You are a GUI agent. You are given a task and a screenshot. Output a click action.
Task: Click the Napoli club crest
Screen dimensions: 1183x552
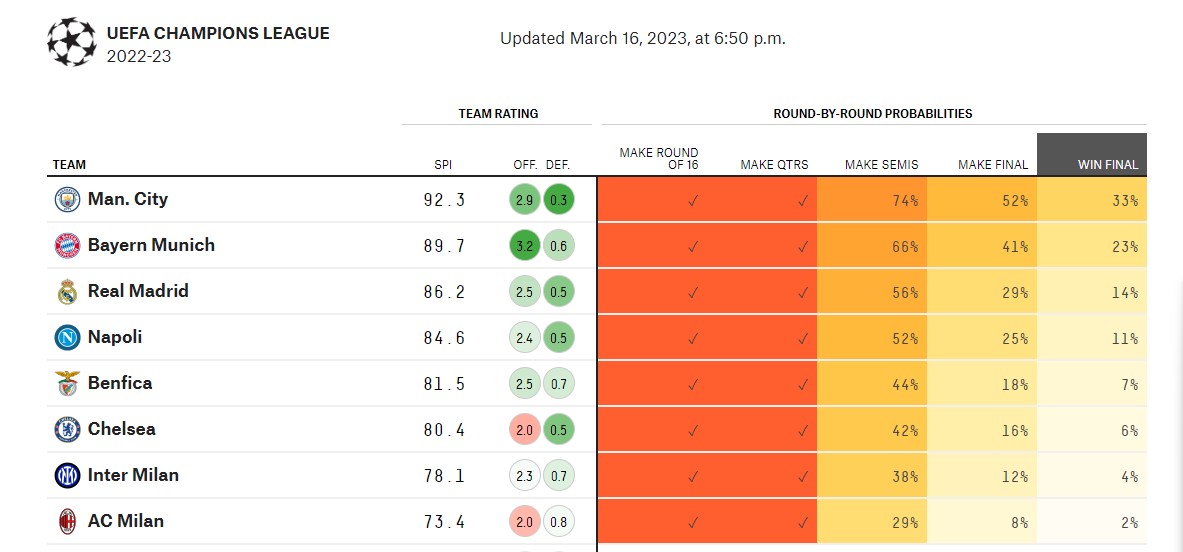[67, 337]
